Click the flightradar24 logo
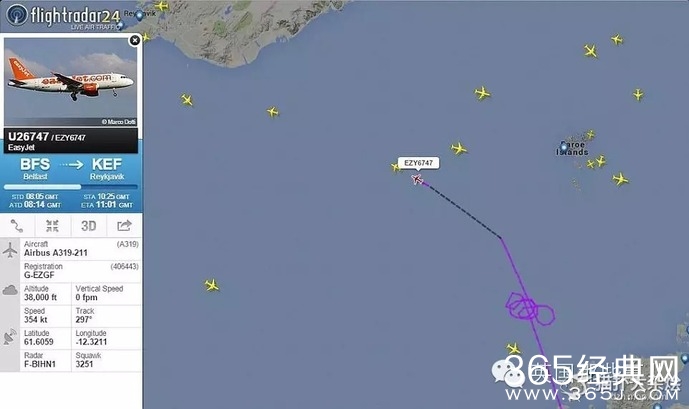This screenshot has width=689, height=409. 63,16
